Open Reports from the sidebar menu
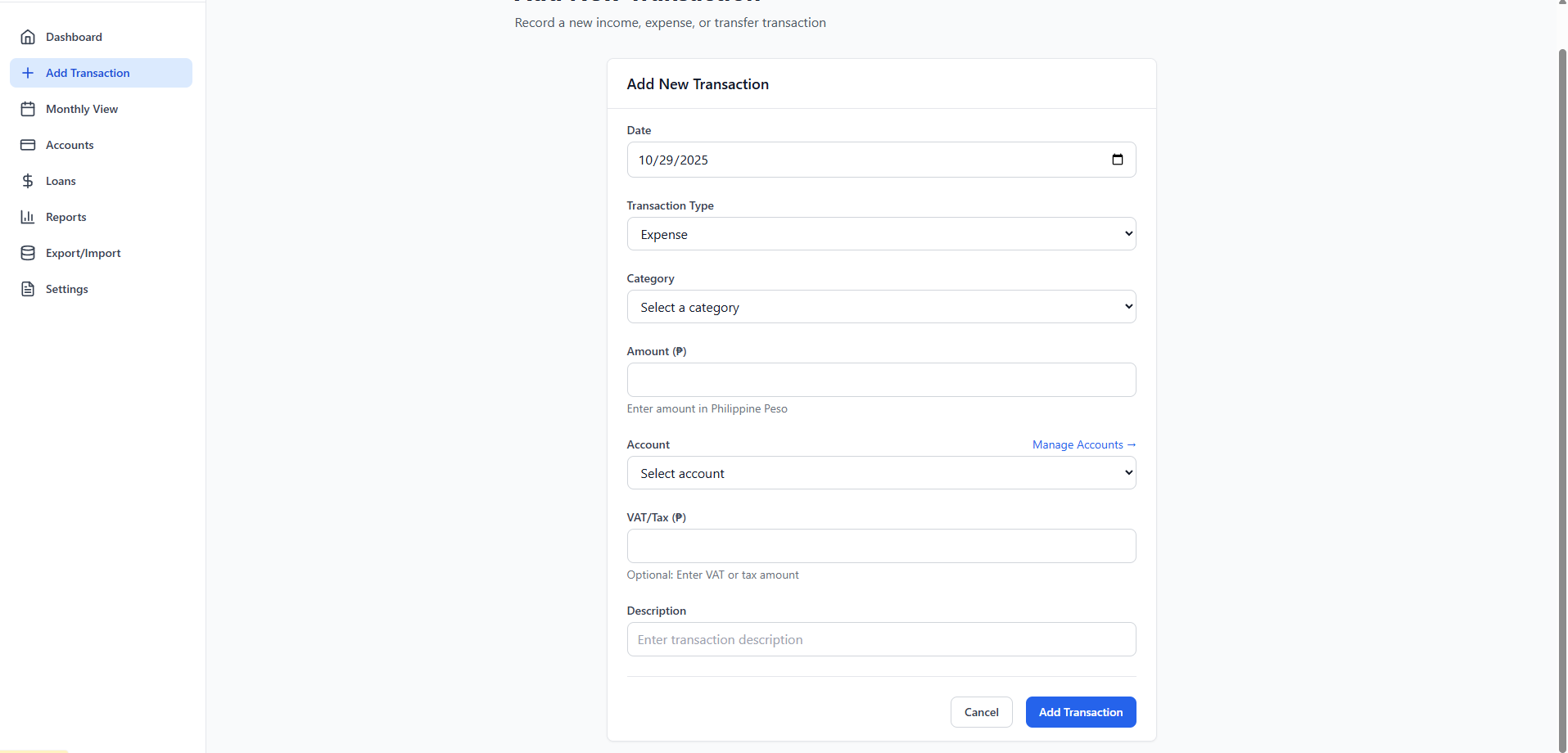The height and width of the screenshot is (753, 1568). click(66, 217)
